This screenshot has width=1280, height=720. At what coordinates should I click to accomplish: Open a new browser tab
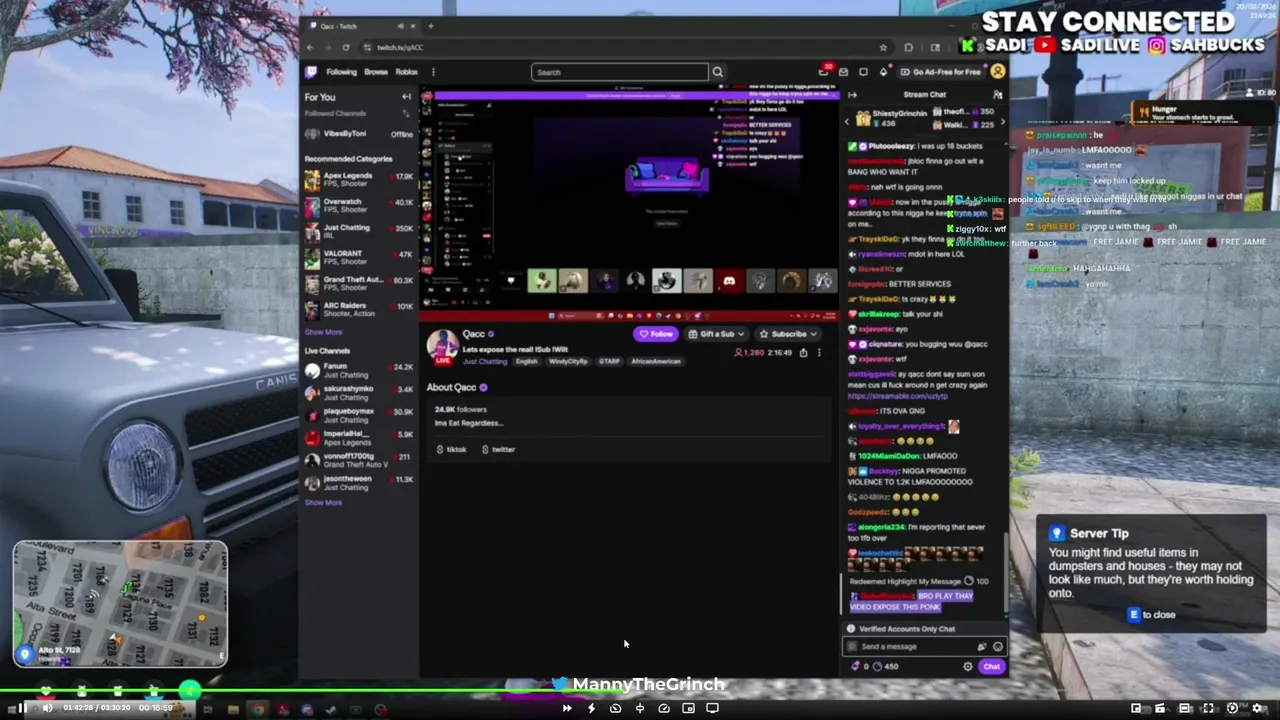click(431, 26)
